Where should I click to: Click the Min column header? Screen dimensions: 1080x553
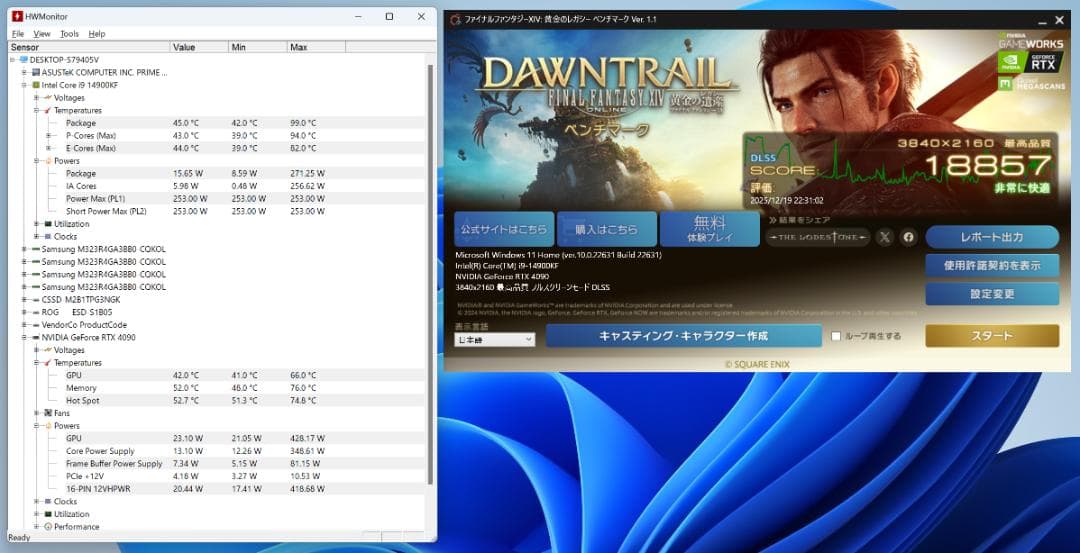click(x=258, y=47)
